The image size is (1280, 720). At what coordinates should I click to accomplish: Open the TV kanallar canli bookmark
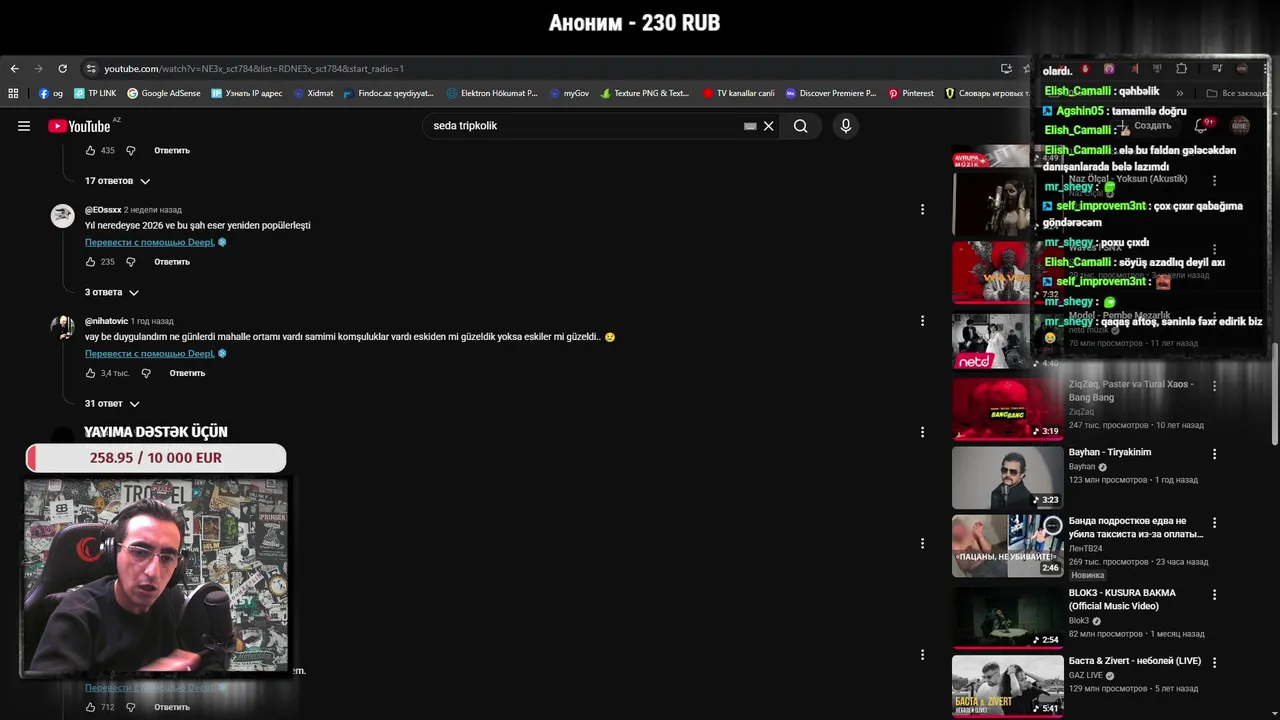(738, 93)
